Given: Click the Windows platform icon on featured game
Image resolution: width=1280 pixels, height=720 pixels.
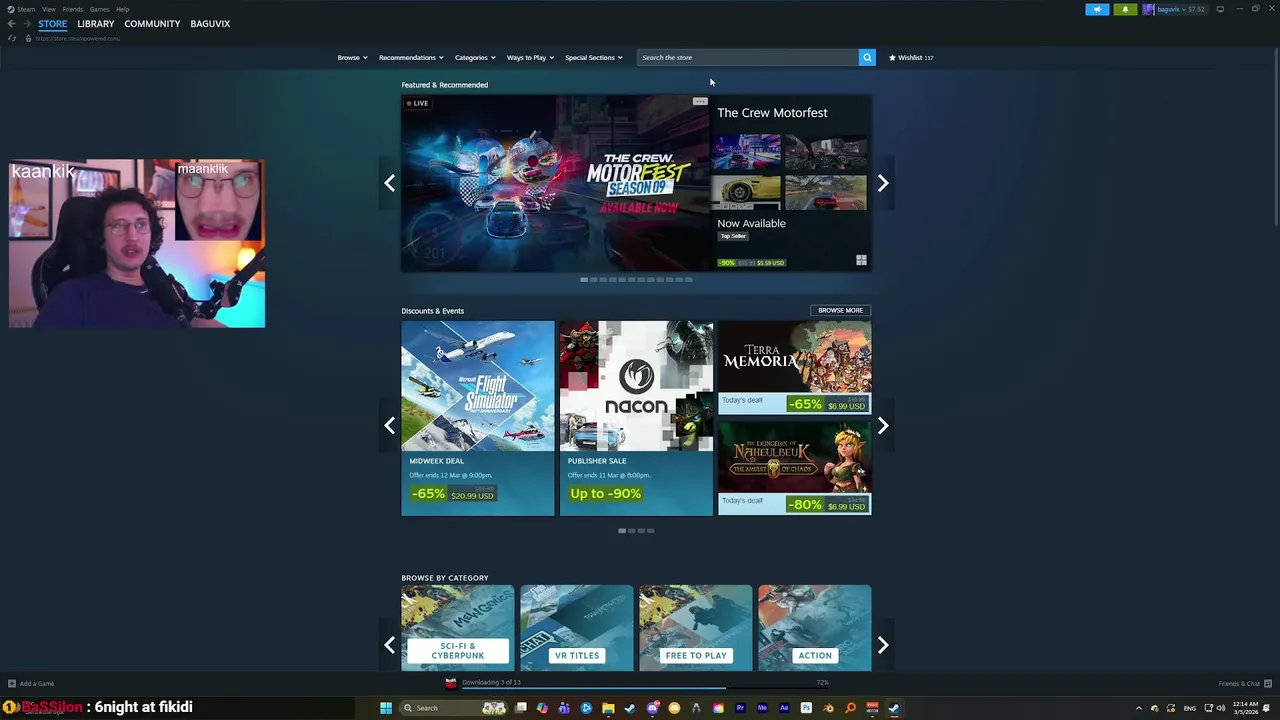Looking at the screenshot, I should pyautogui.click(x=861, y=260).
